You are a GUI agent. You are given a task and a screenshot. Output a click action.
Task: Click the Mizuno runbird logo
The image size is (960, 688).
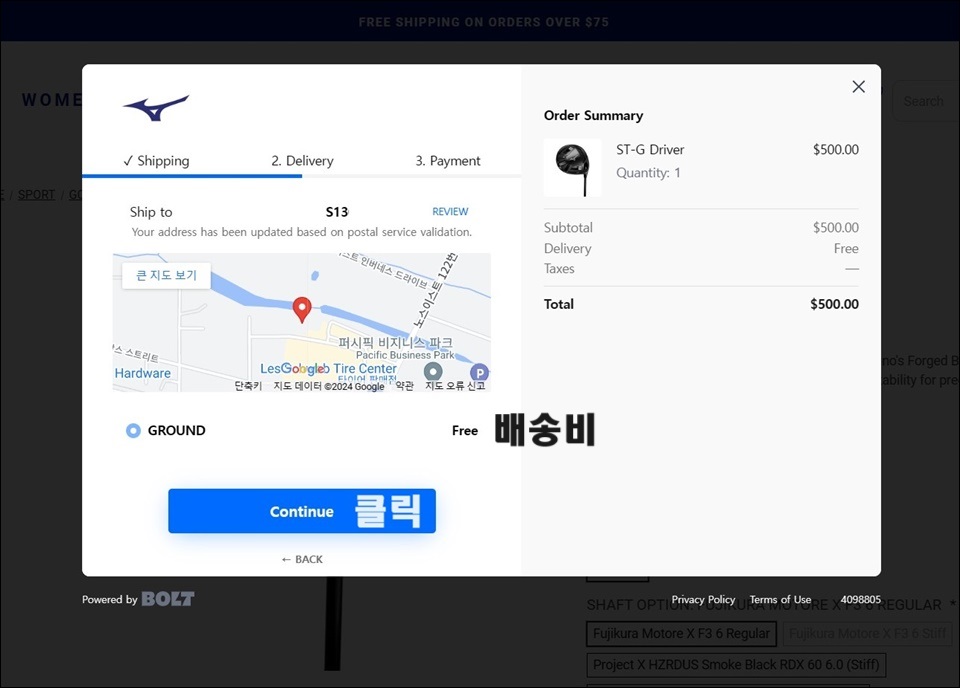[156, 108]
